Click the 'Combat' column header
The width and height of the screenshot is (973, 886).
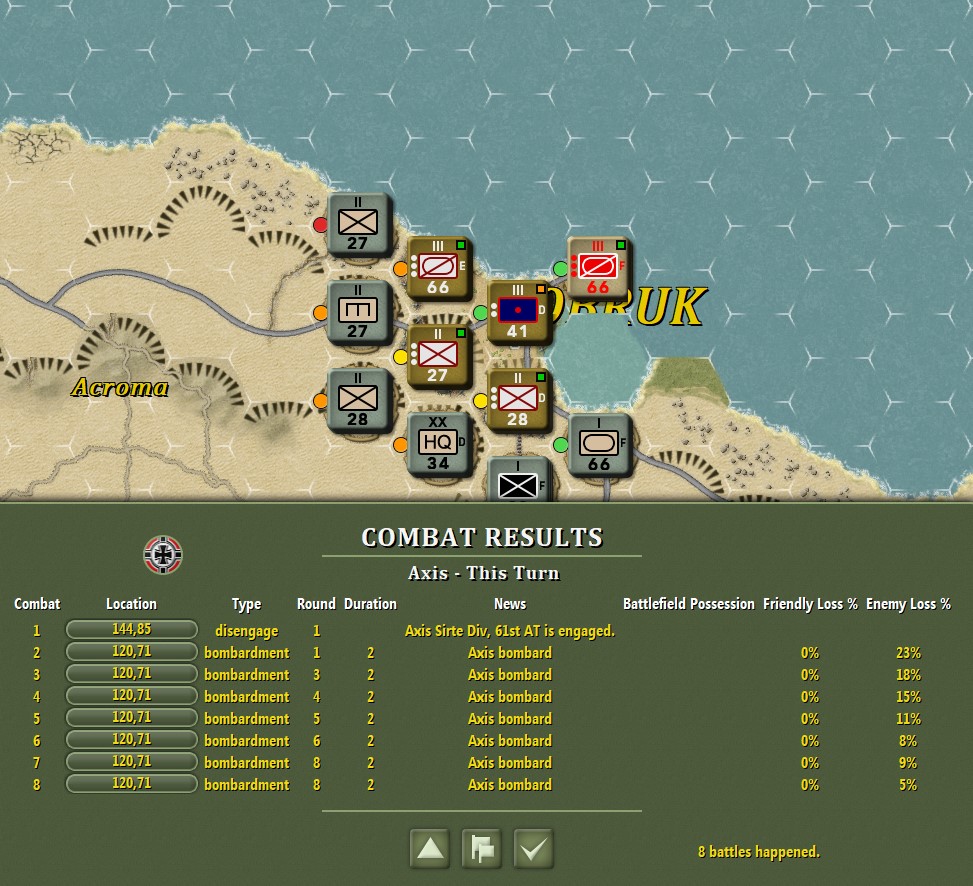click(37, 604)
